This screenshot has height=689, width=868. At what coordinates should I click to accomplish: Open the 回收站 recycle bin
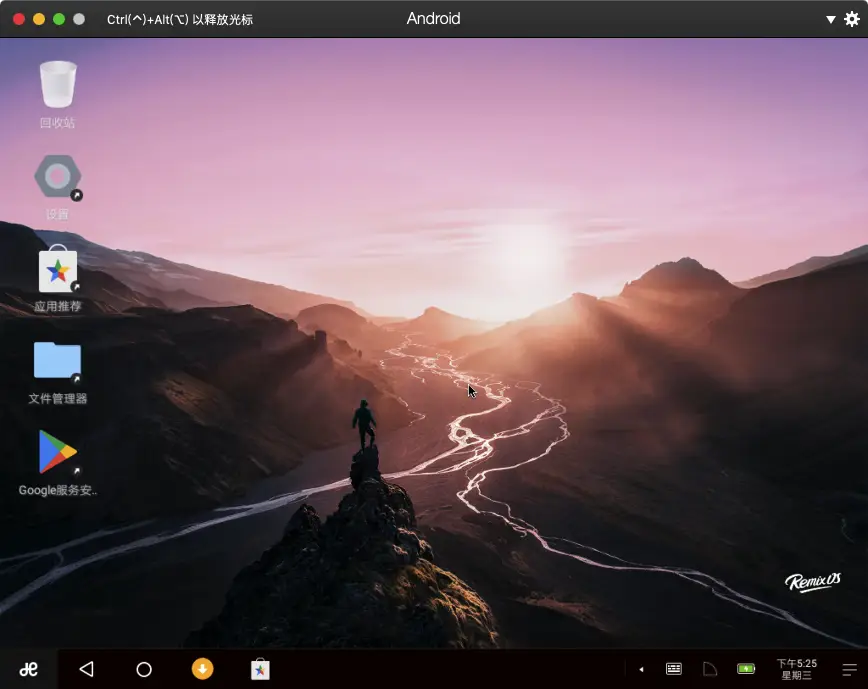tap(58, 86)
